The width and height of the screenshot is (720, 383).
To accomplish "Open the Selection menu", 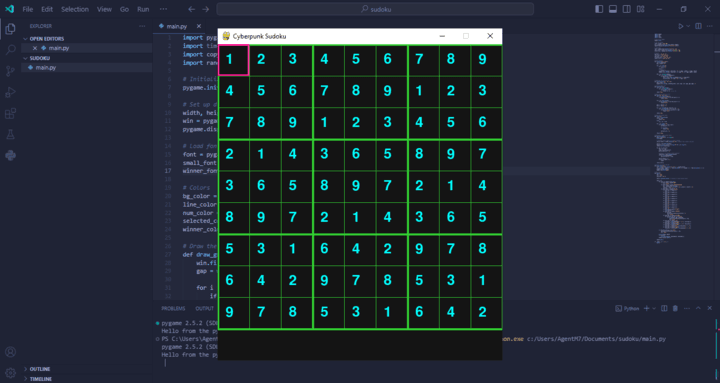I will [x=75, y=9].
